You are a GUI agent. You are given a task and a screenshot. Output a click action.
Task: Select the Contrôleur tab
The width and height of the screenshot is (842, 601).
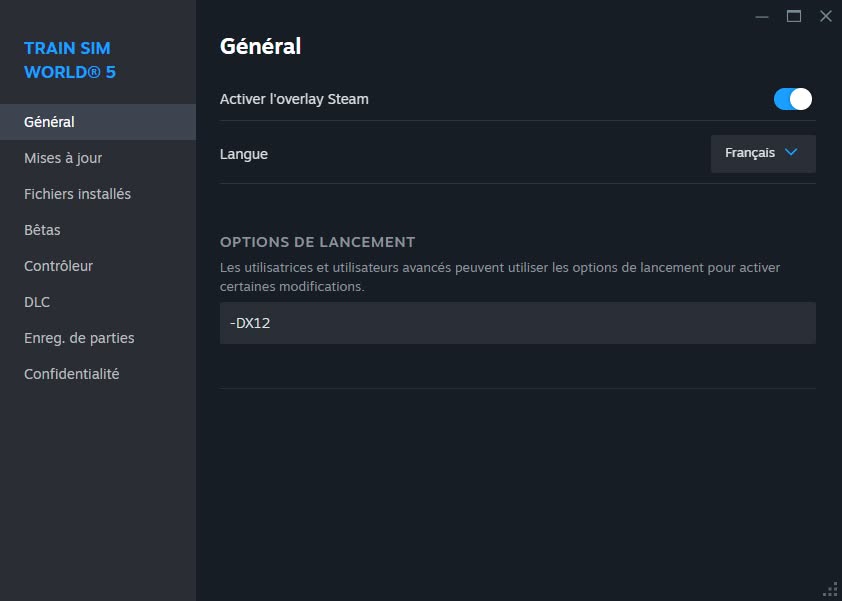[x=98, y=266]
